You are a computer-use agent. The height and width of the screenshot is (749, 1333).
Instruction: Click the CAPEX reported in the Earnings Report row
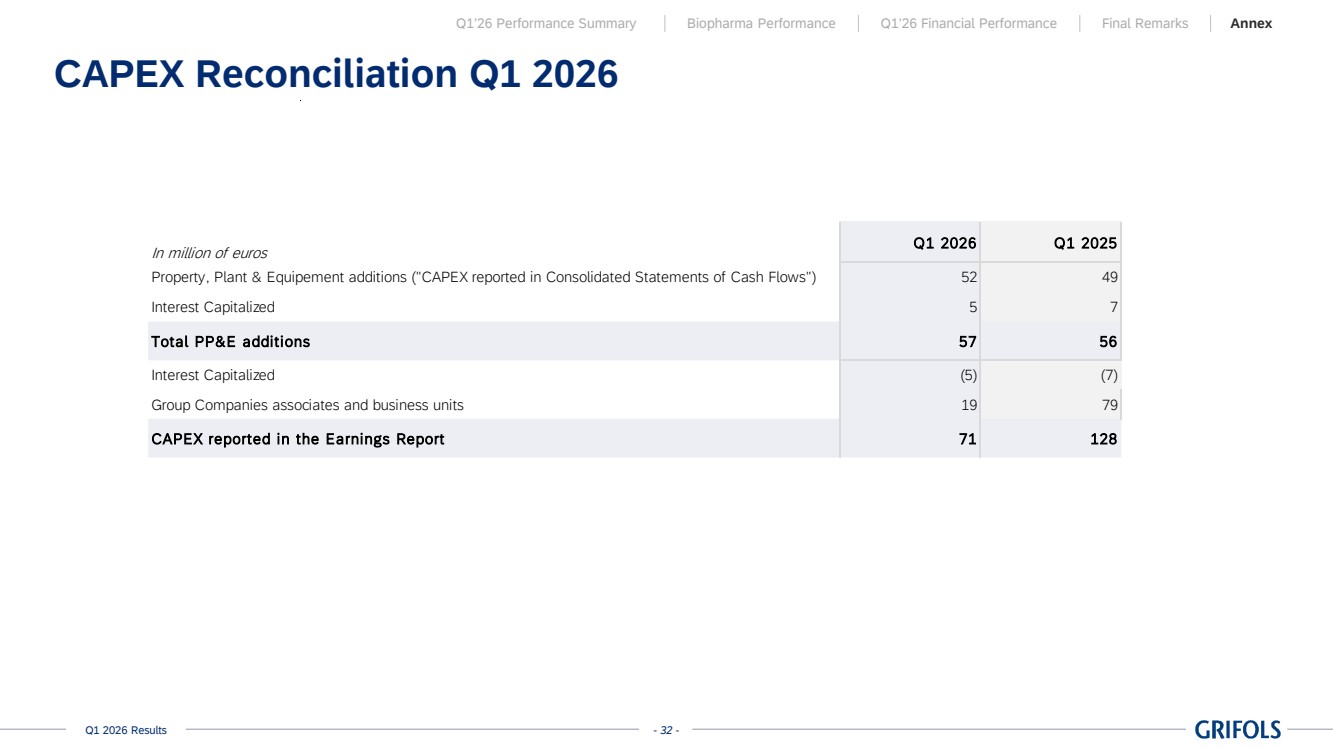point(634,439)
